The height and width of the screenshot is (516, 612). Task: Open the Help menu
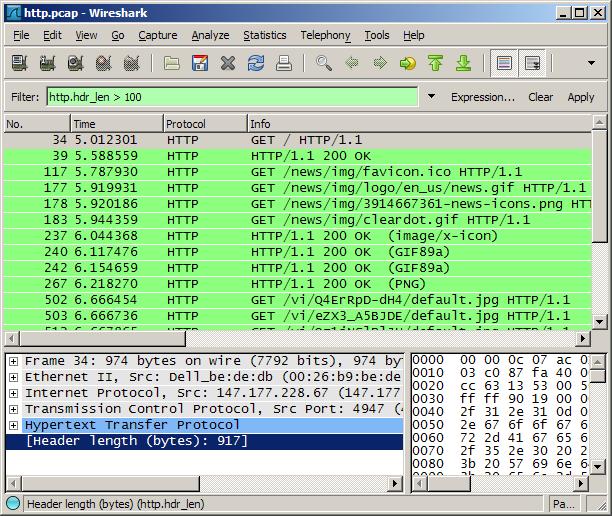(x=414, y=35)
